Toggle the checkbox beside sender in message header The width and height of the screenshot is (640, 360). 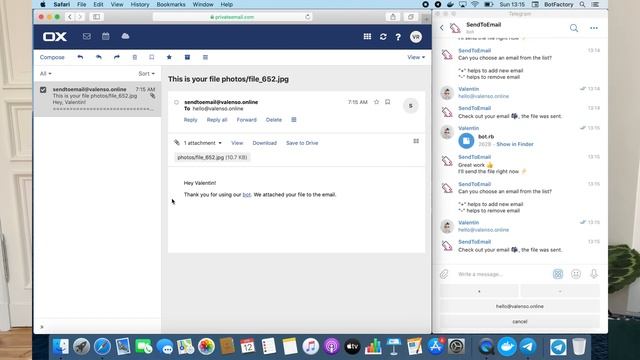pos(176,102)
